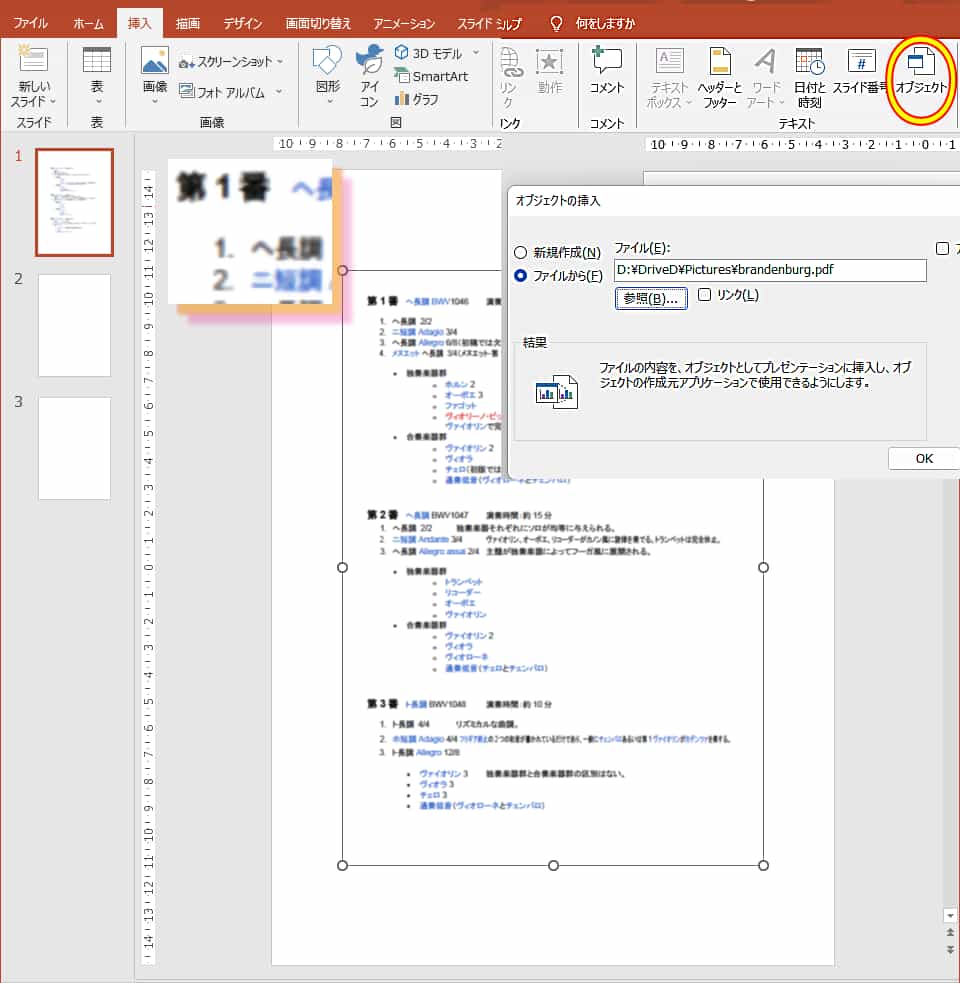Select slide 2 thumbnail
The image size is (960, 983).
point(75,325)
